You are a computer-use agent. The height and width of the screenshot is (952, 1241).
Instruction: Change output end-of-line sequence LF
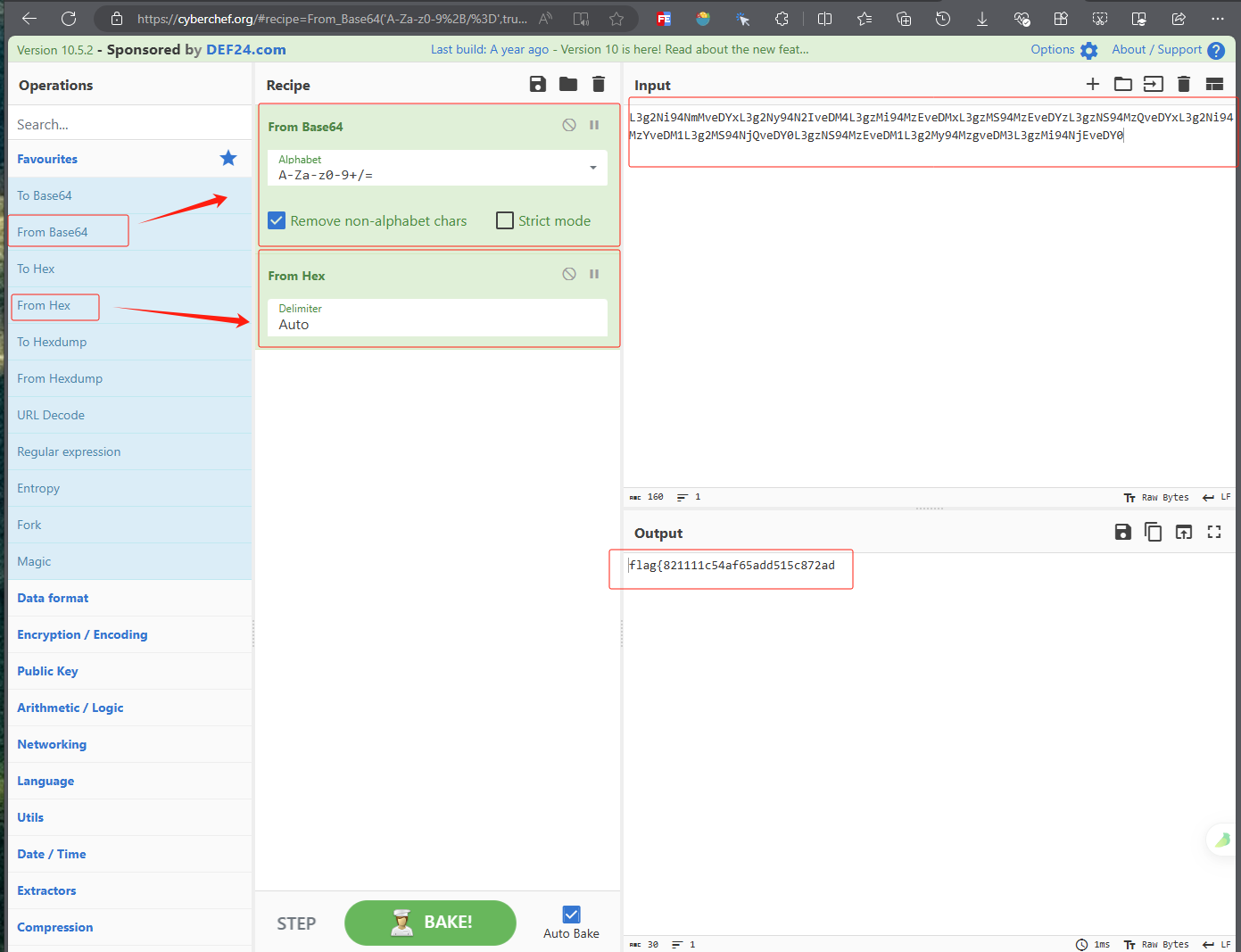point(1217,944)
